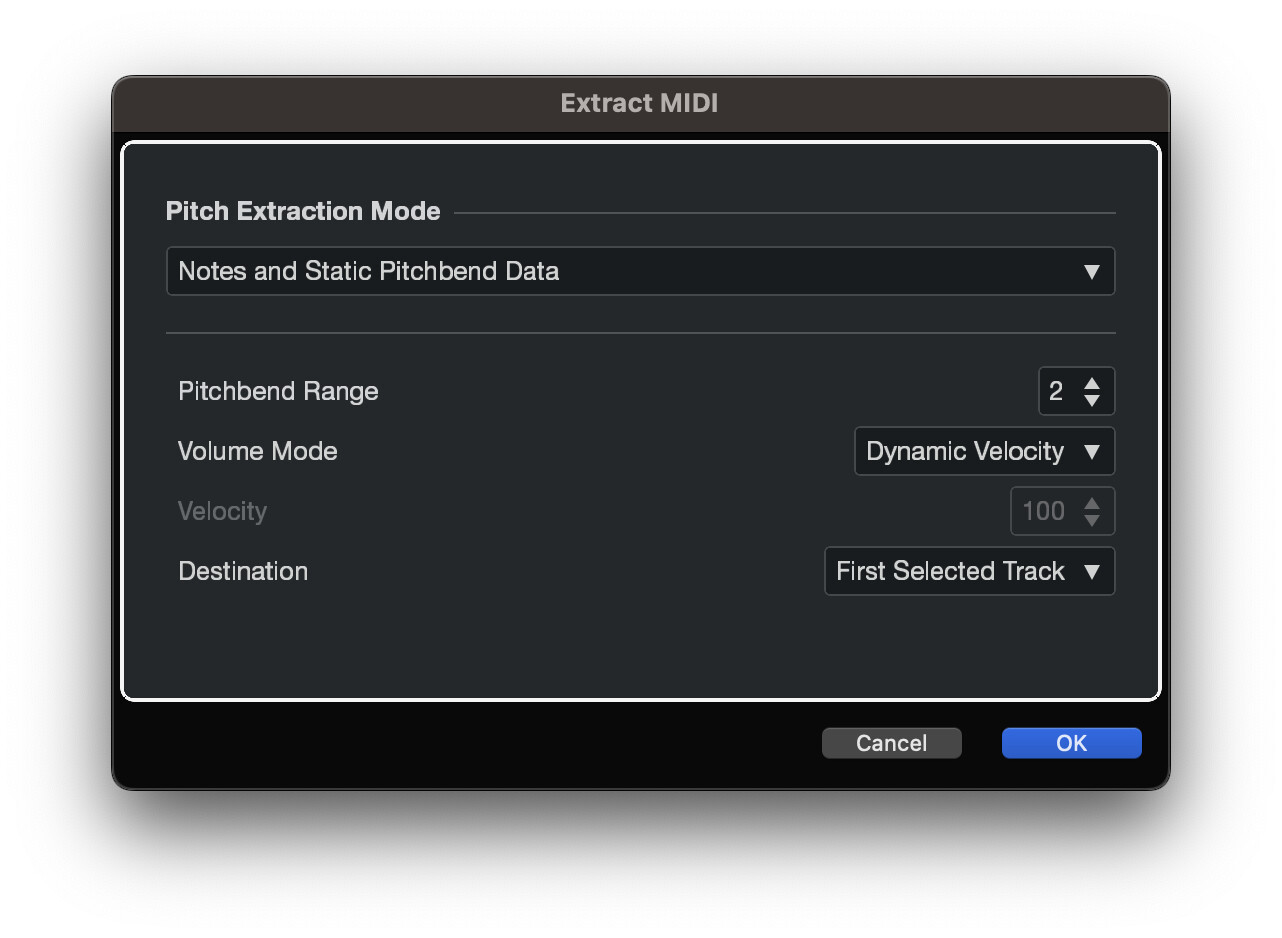Open the Pitch Extraction Mode dropdown
This screenshot has width=1282, height=938.
[640, 271]
